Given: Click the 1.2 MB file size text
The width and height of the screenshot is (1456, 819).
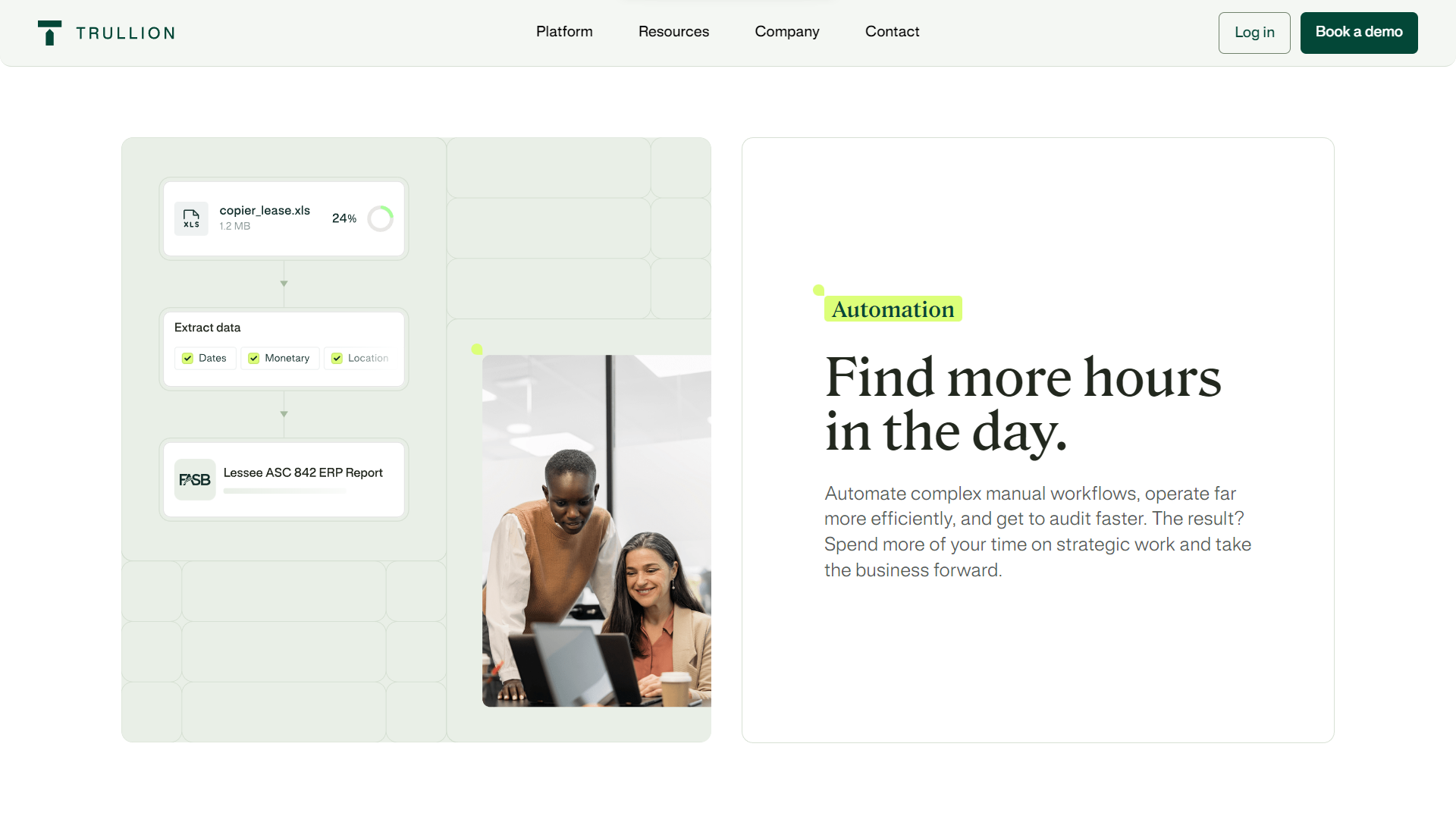Looking at the screenshot, I should click(234, 226).
